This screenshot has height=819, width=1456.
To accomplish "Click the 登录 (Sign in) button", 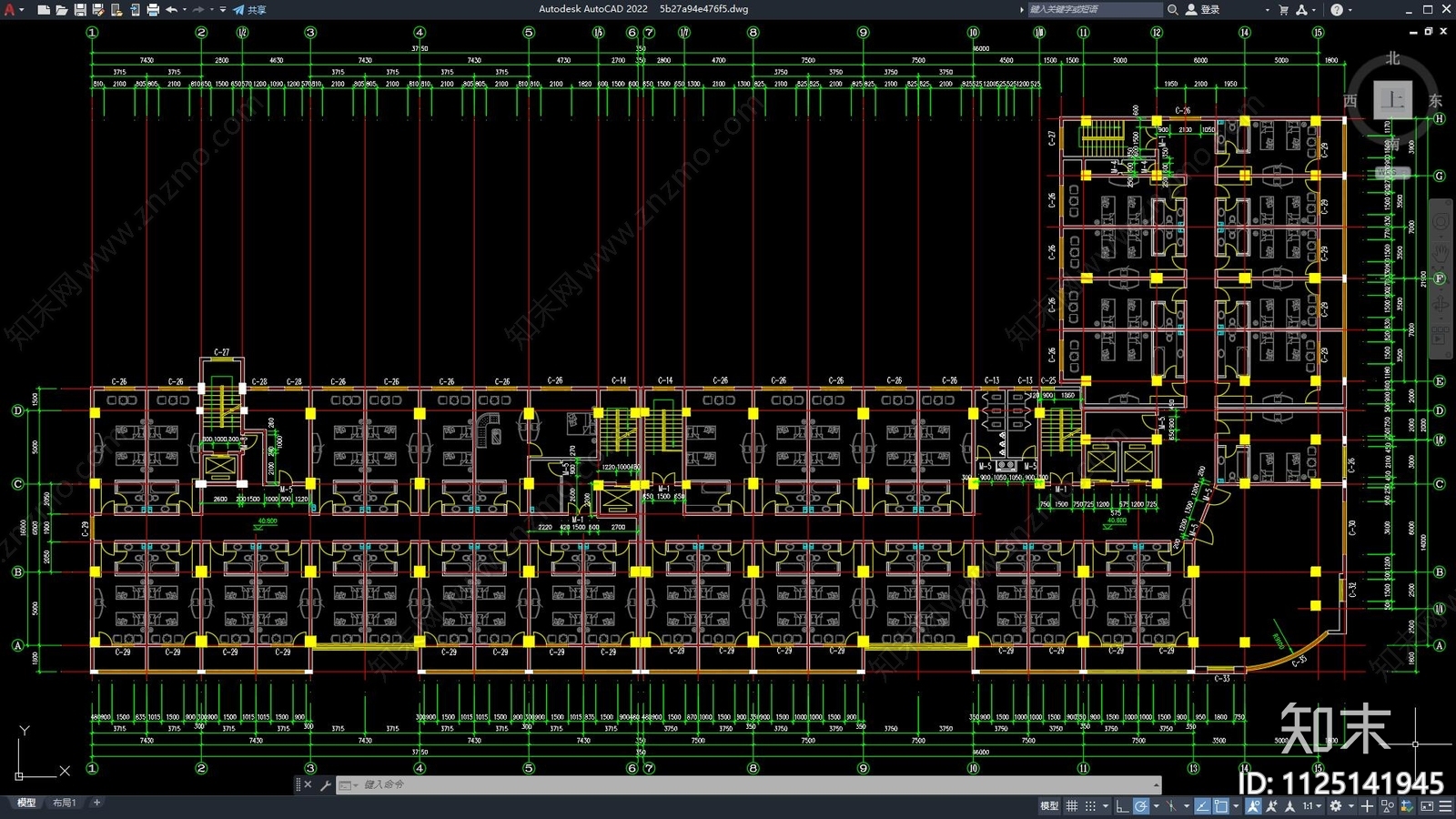I will [x=1203, y=9].
